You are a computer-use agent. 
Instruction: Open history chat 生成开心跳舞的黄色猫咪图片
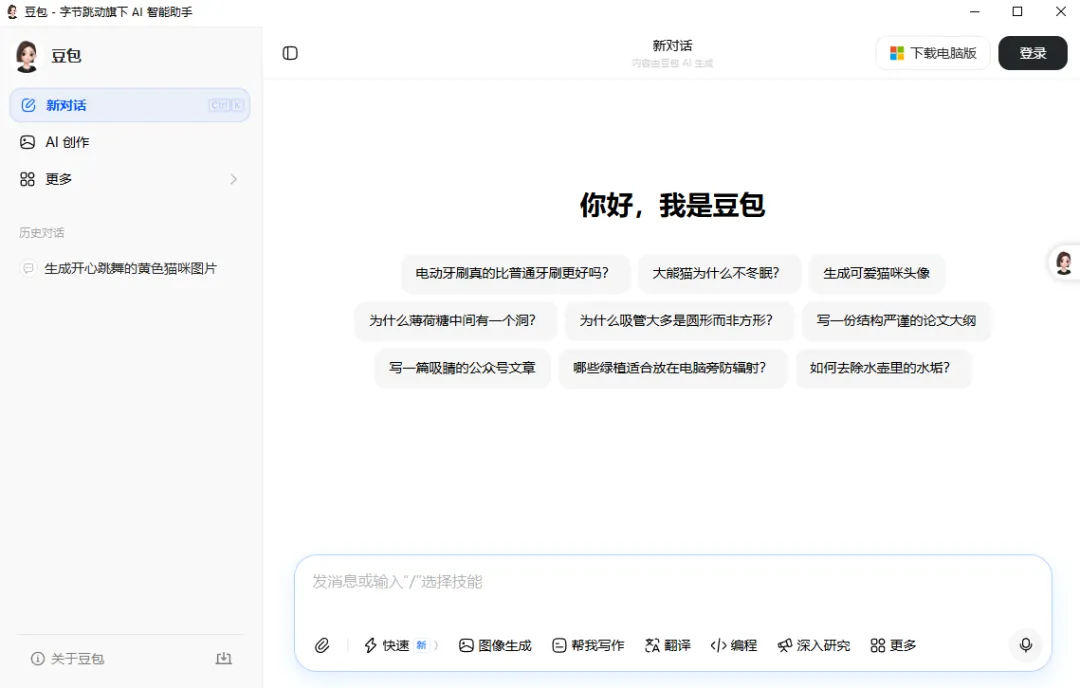tap(130, 268)
